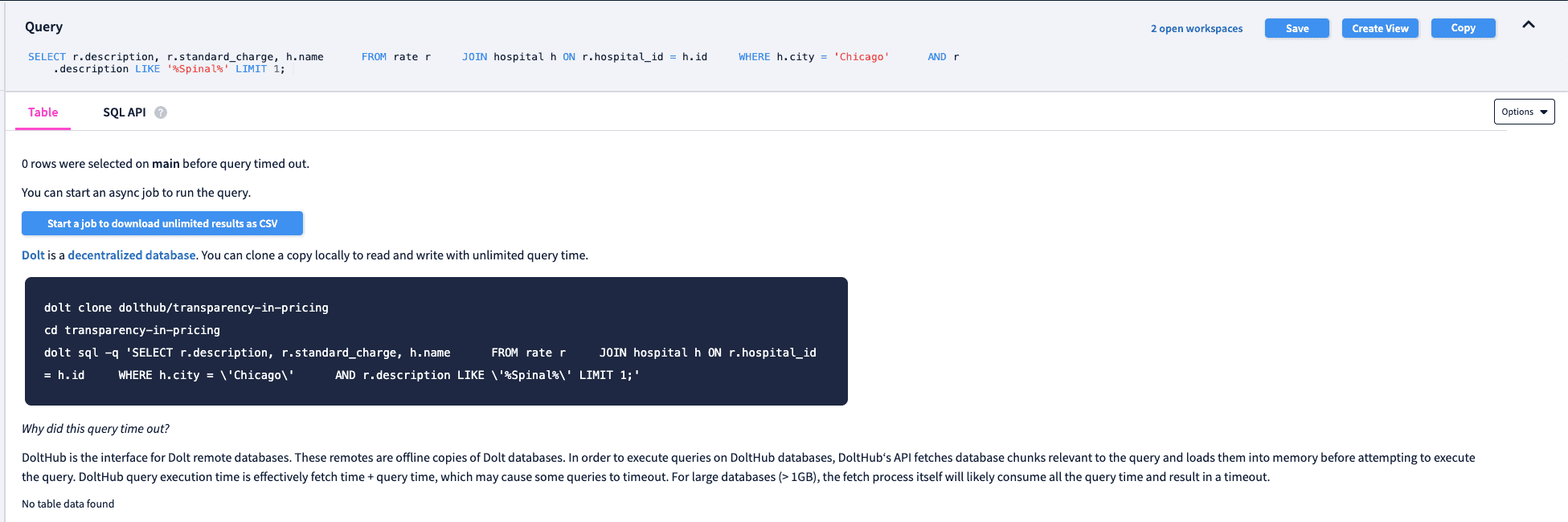Screen dimensions: 1568x522
Task: Open the Dolt link
Action: point(33,255)
